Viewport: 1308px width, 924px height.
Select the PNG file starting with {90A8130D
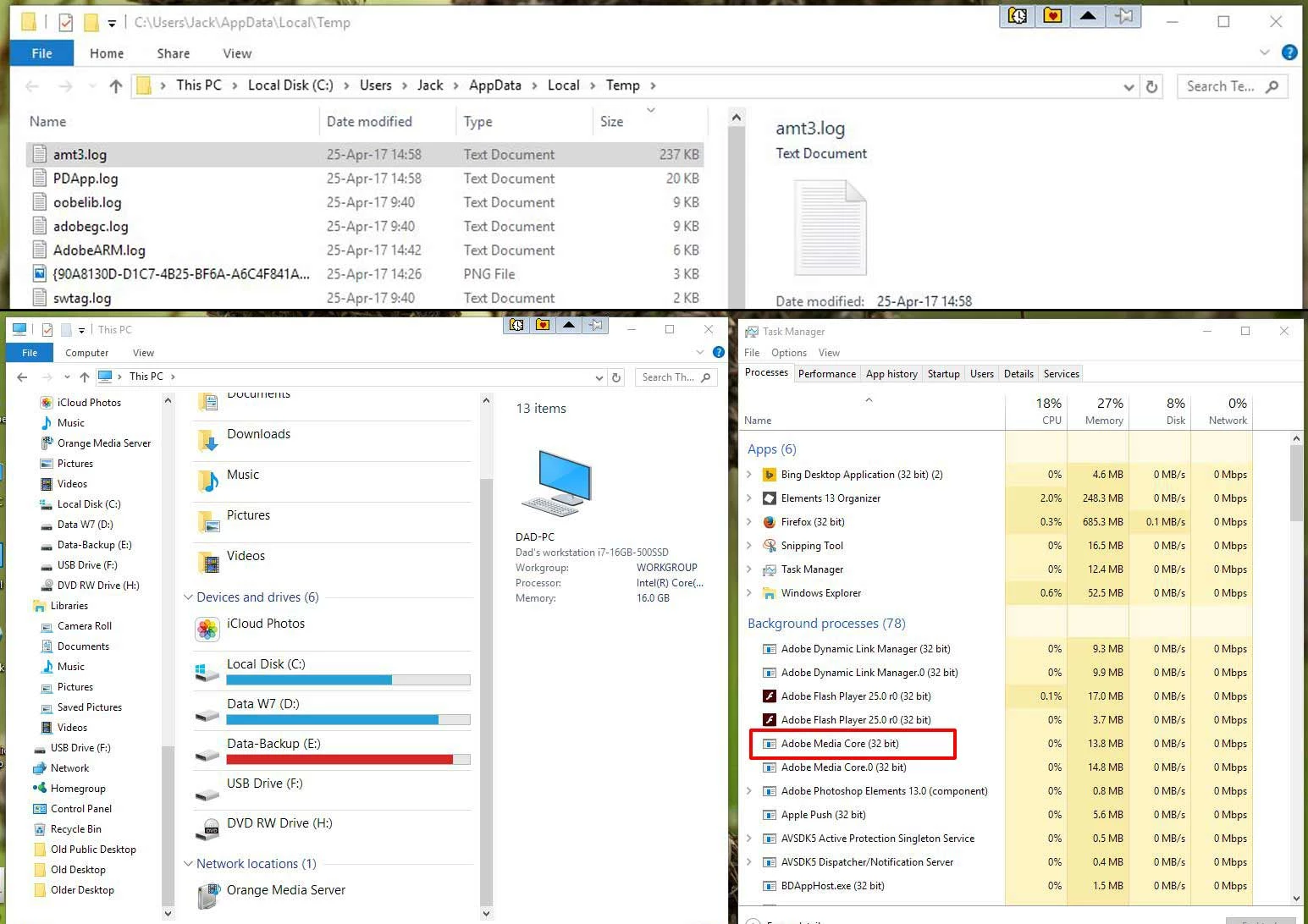364,274
